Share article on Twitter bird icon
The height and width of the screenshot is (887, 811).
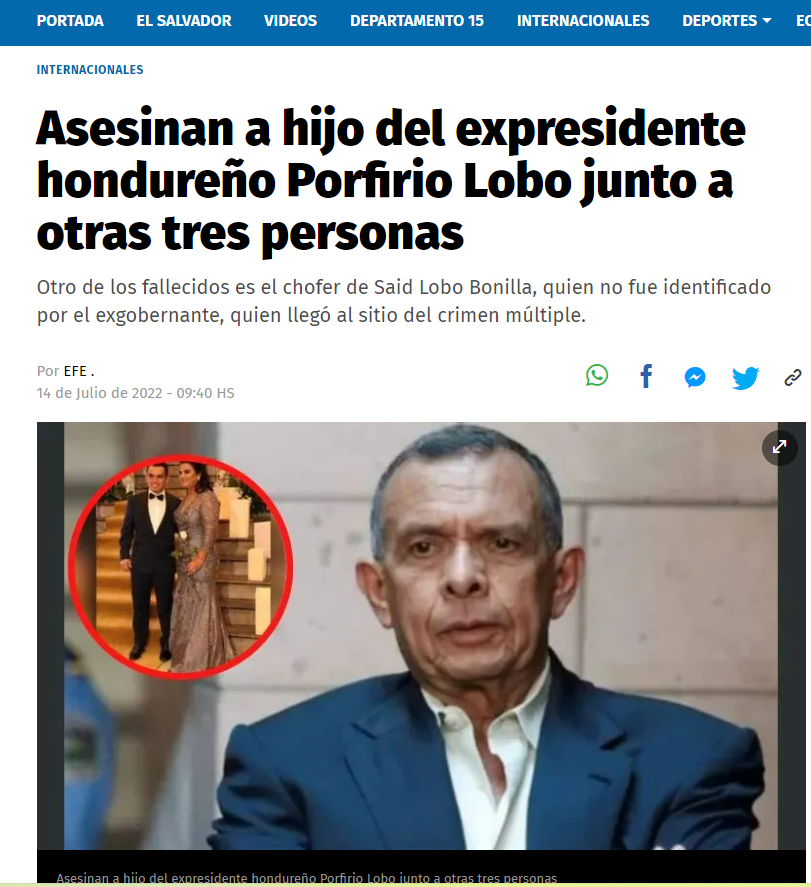[745, 378]
